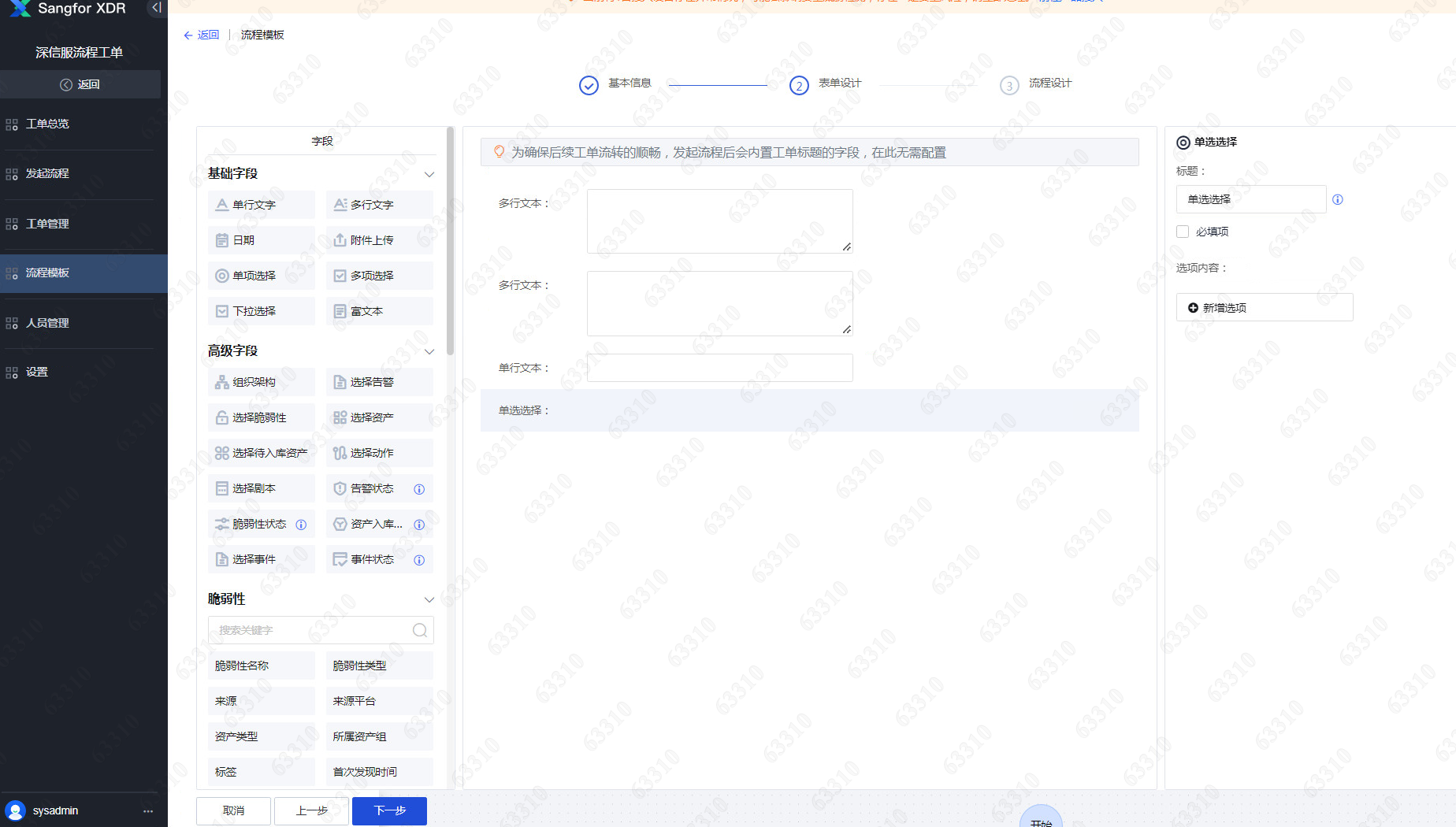Click the info icon next to 事件状态
The image size is (1456, 827).
click(419, 560)
